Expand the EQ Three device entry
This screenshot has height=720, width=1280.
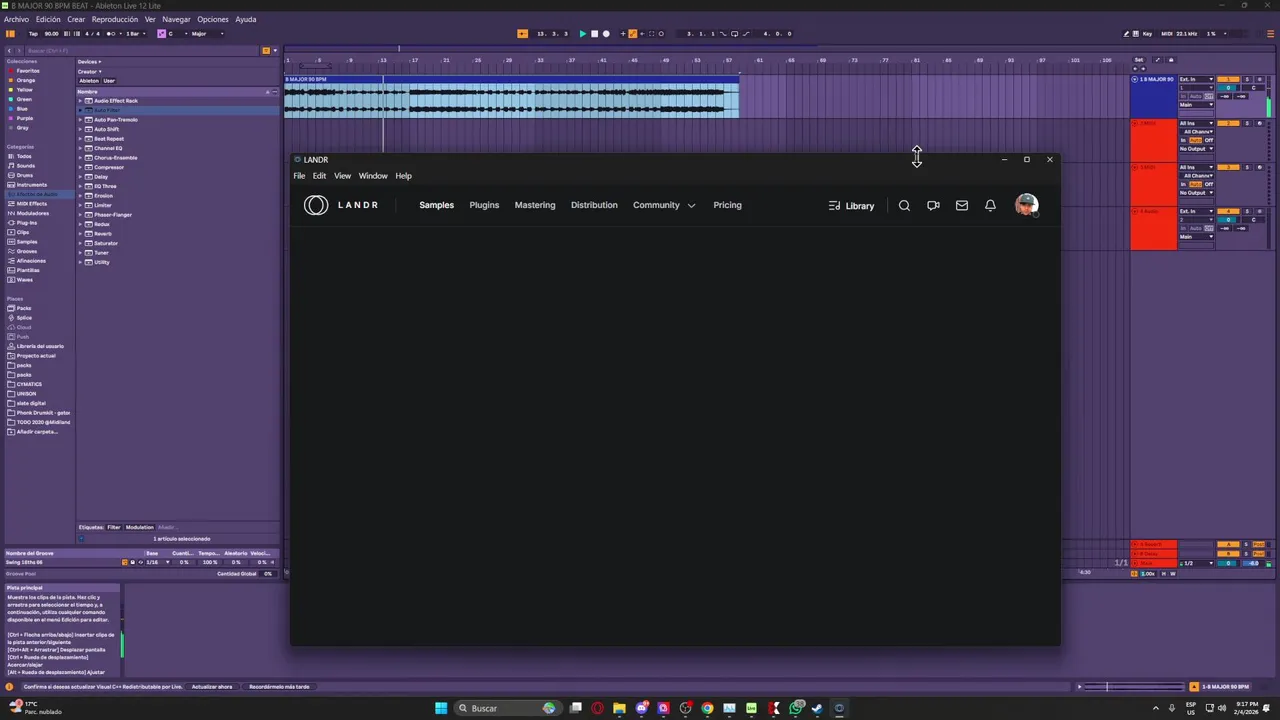coord(81,186)
